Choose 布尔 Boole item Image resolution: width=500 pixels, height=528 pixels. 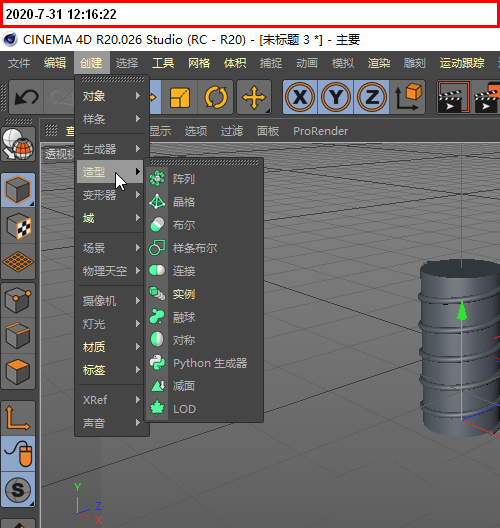coord(204,225)
